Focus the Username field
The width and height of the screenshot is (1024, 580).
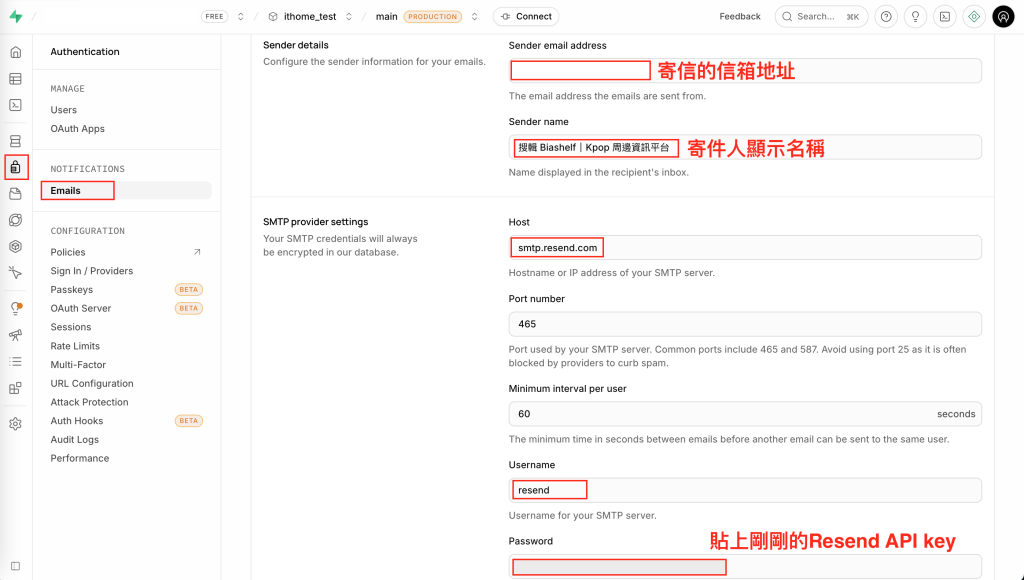coord(745,491)
